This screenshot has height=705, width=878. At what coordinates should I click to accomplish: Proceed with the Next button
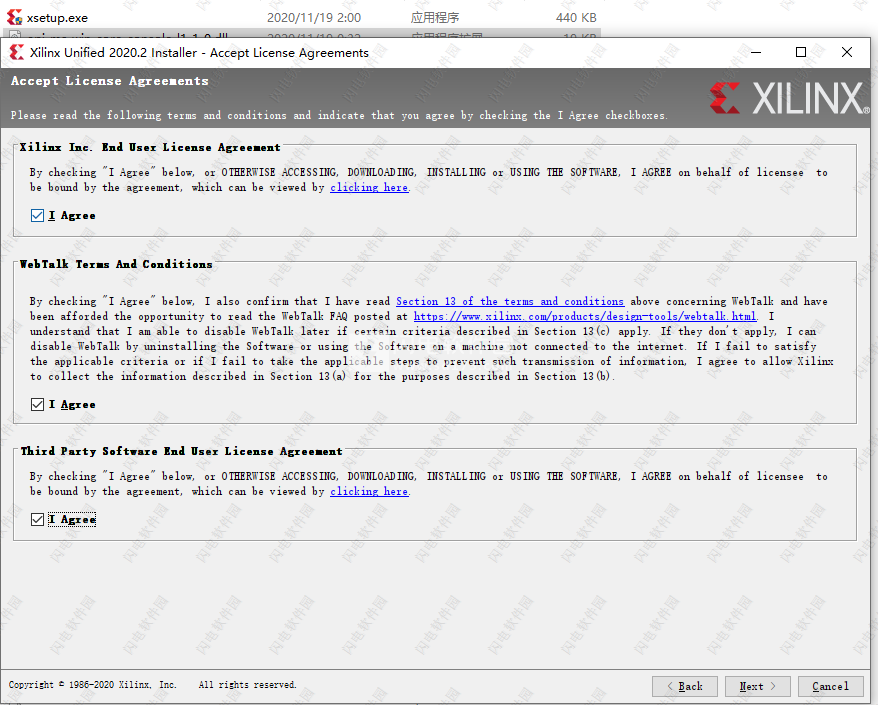[x=758, y=686]
